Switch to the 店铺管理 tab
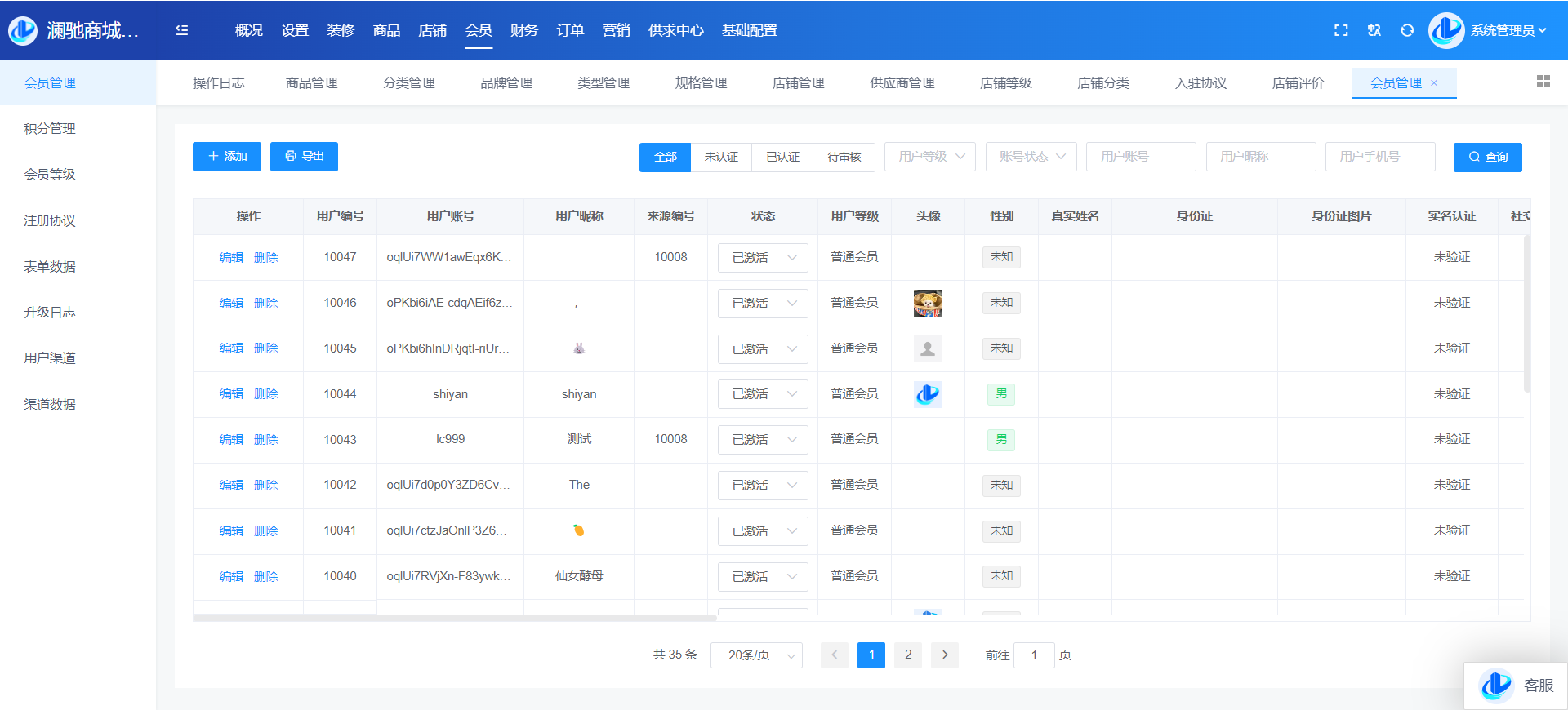 pyautogui.click(x=798, y=83)
